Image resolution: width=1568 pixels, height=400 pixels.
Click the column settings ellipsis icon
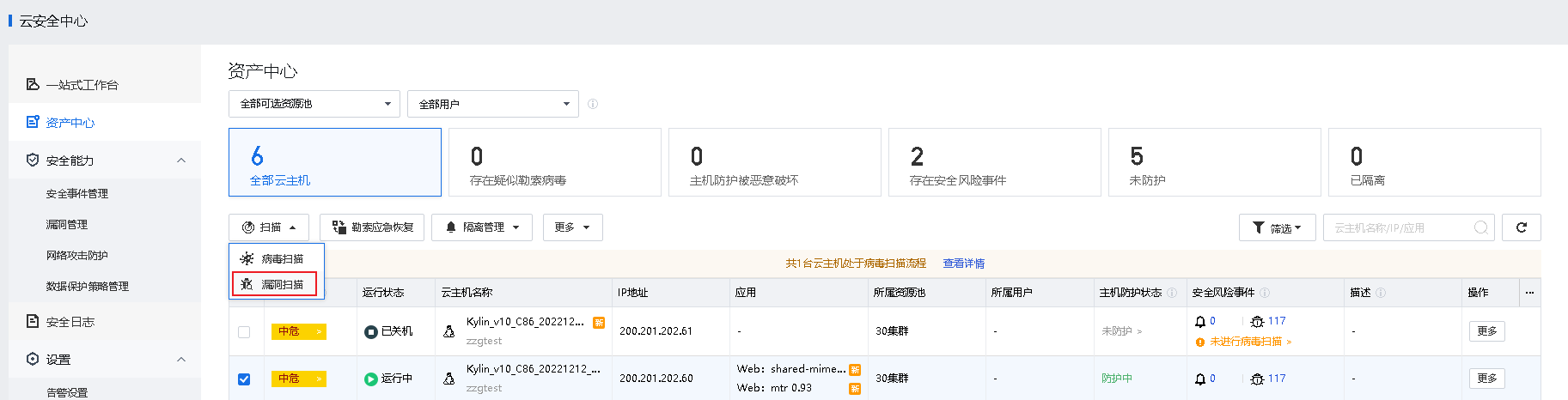(1529, 293)
